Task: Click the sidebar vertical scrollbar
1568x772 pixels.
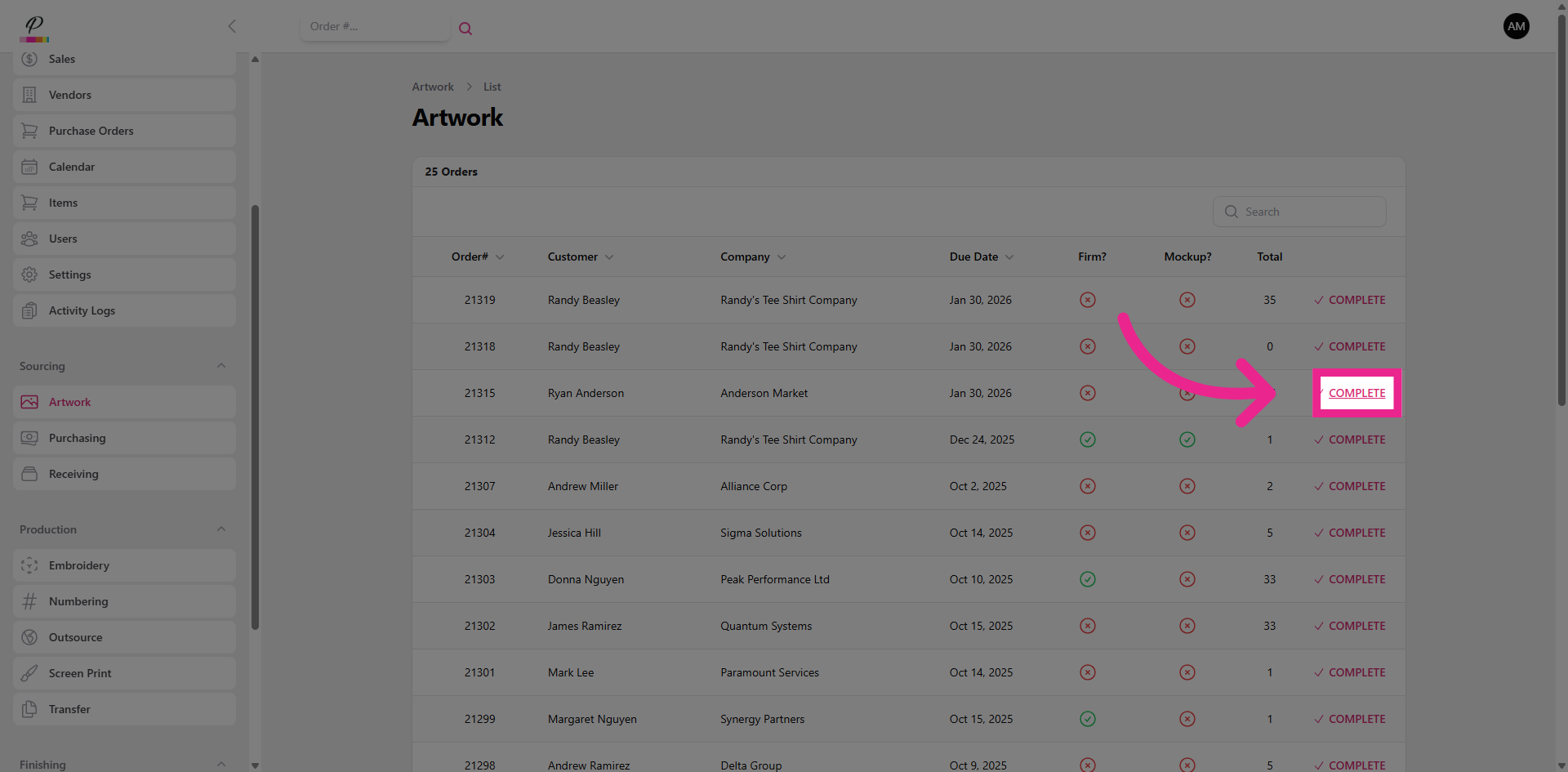Action: click(255, 417)
